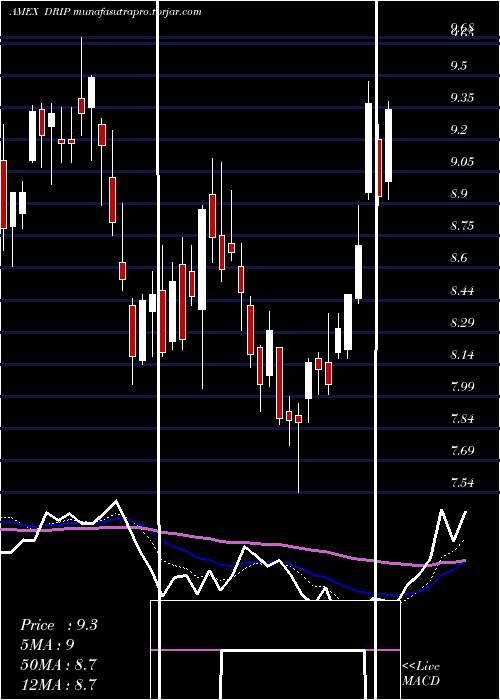Click the 8.14 price axis label
Screen dimensions: 500x700
462,355
